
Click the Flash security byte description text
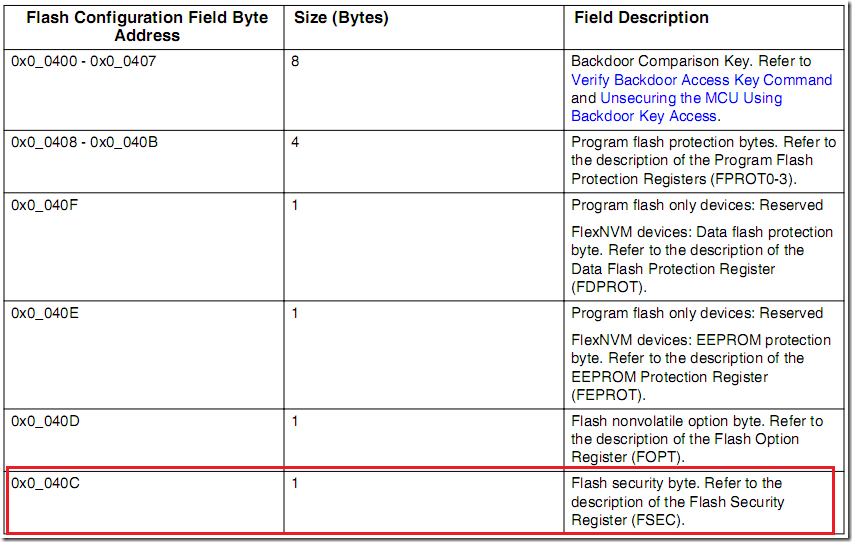point(677,501)
